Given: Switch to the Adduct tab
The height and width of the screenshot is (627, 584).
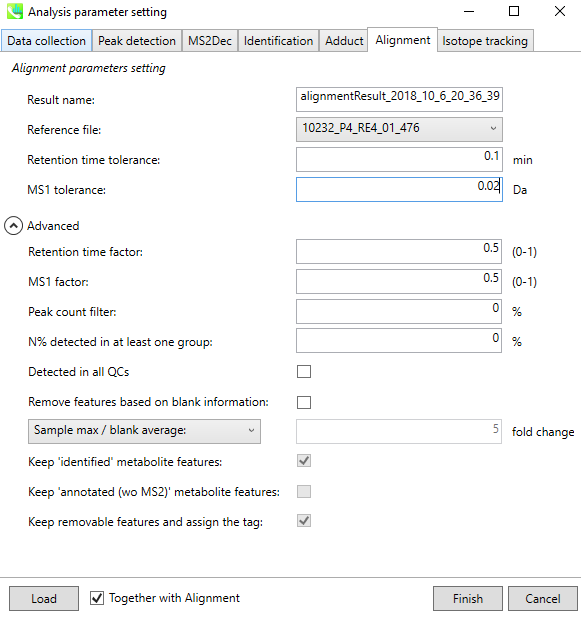Looking at the screenshot, I should [344, 41].
